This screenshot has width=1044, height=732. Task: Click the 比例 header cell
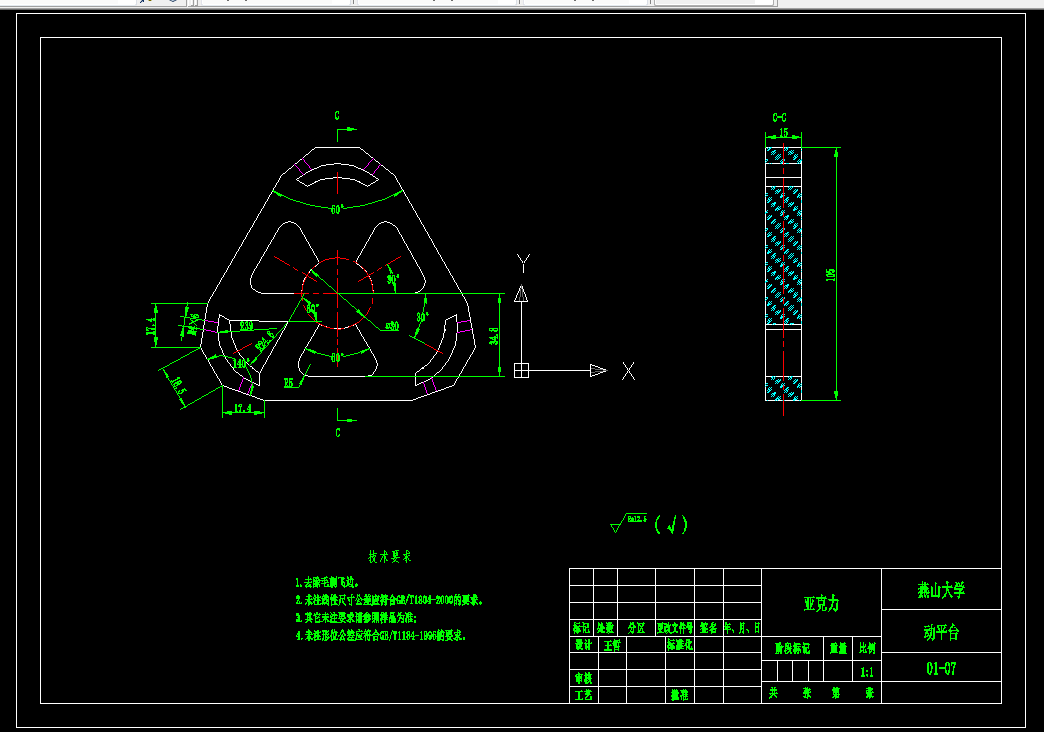pos(867,648)
